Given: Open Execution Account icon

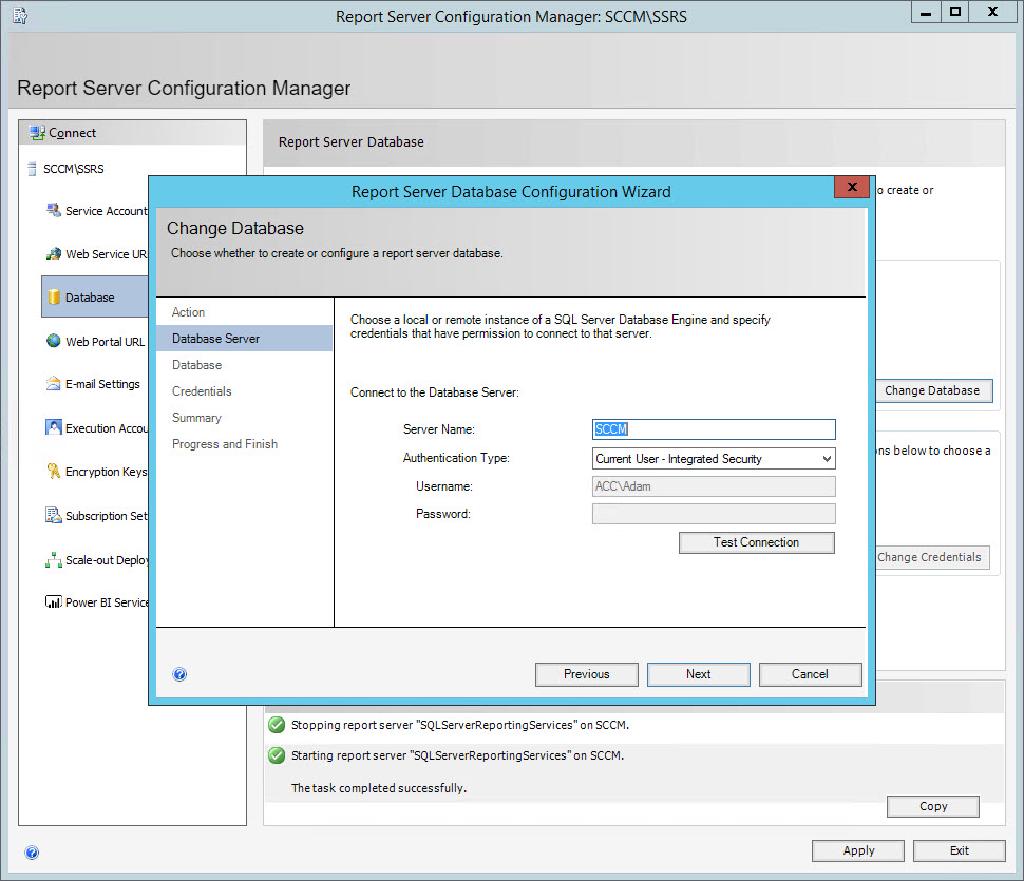Looking at the screenshot, I should (53, 428).
